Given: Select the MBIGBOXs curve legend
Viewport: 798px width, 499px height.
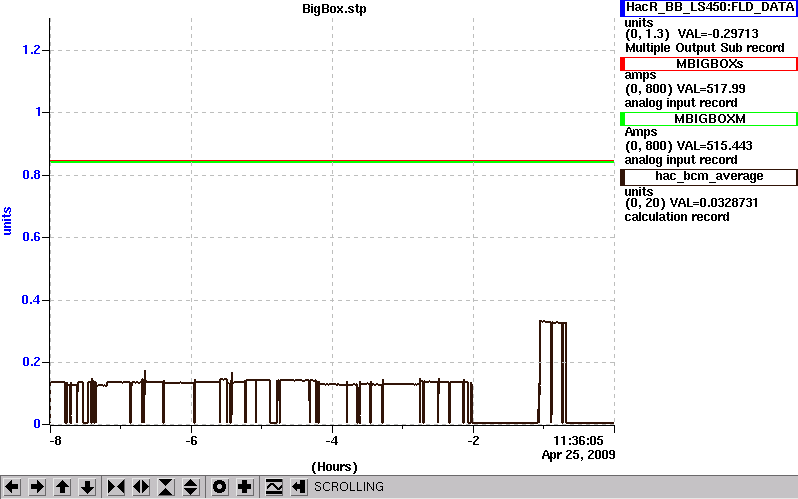Looking at the screenshot, I should 709,64.
